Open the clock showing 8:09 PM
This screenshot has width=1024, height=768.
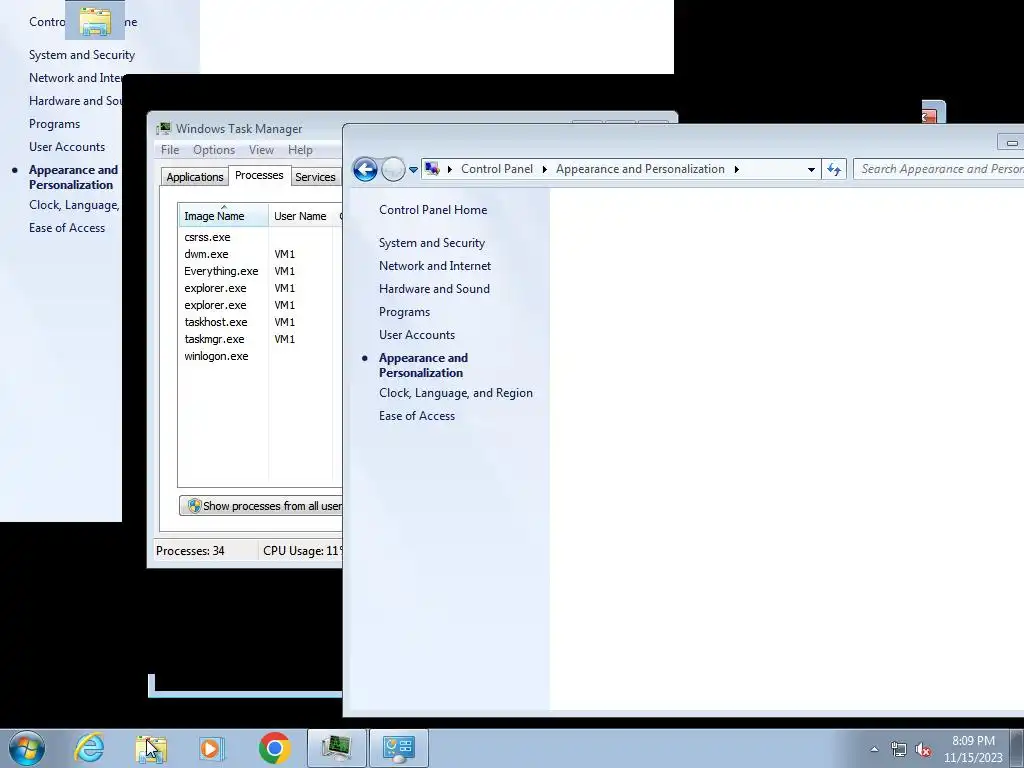click(973, 749)
